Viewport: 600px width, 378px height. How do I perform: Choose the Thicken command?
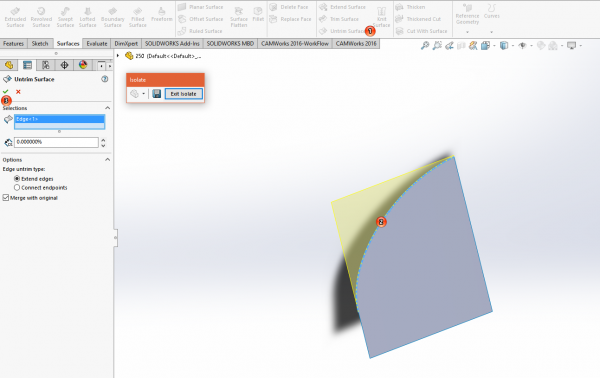pyautogui.click(x=410, y=7)
